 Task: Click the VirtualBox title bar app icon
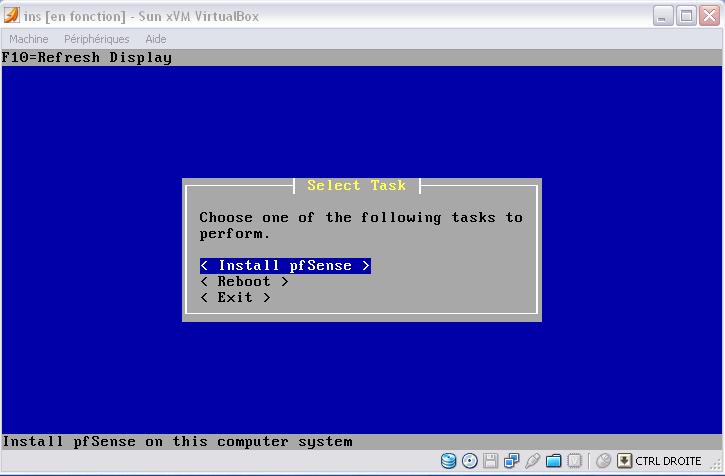13,15
